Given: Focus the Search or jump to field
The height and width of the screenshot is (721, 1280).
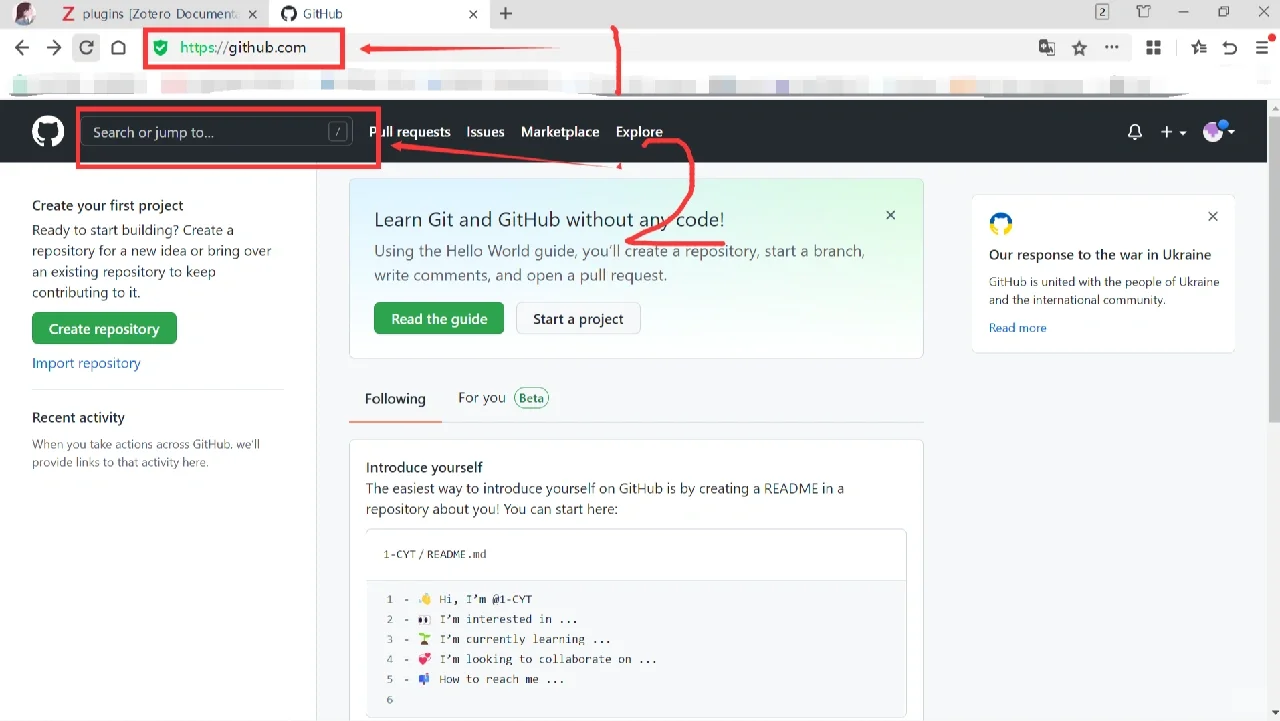Looking at the screenshot, I should 216,132.
